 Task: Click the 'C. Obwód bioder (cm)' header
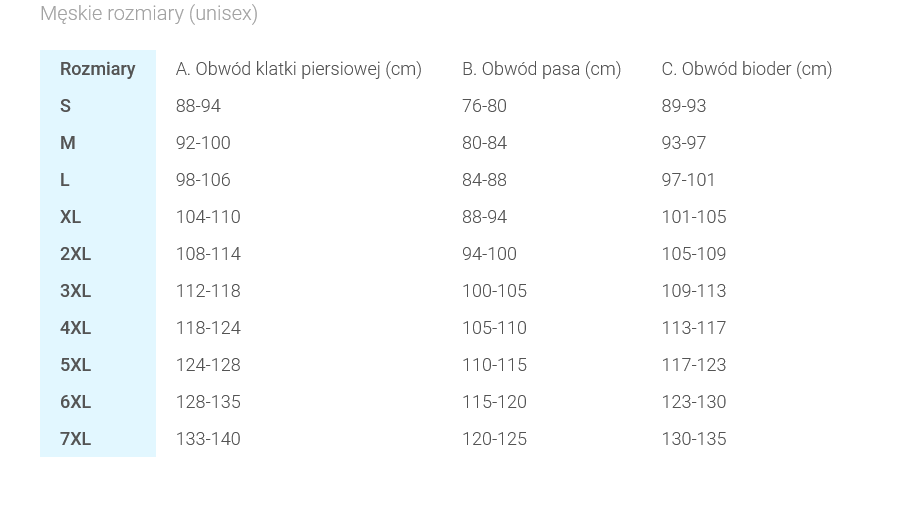click(746, 69)
